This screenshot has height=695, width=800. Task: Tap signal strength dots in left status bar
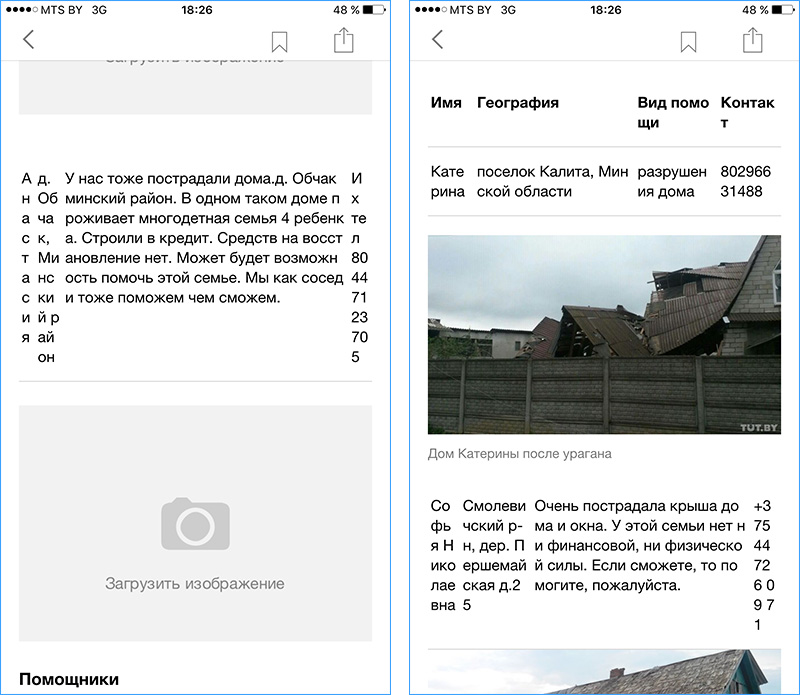pyautogui.click(x=21, y=10)
